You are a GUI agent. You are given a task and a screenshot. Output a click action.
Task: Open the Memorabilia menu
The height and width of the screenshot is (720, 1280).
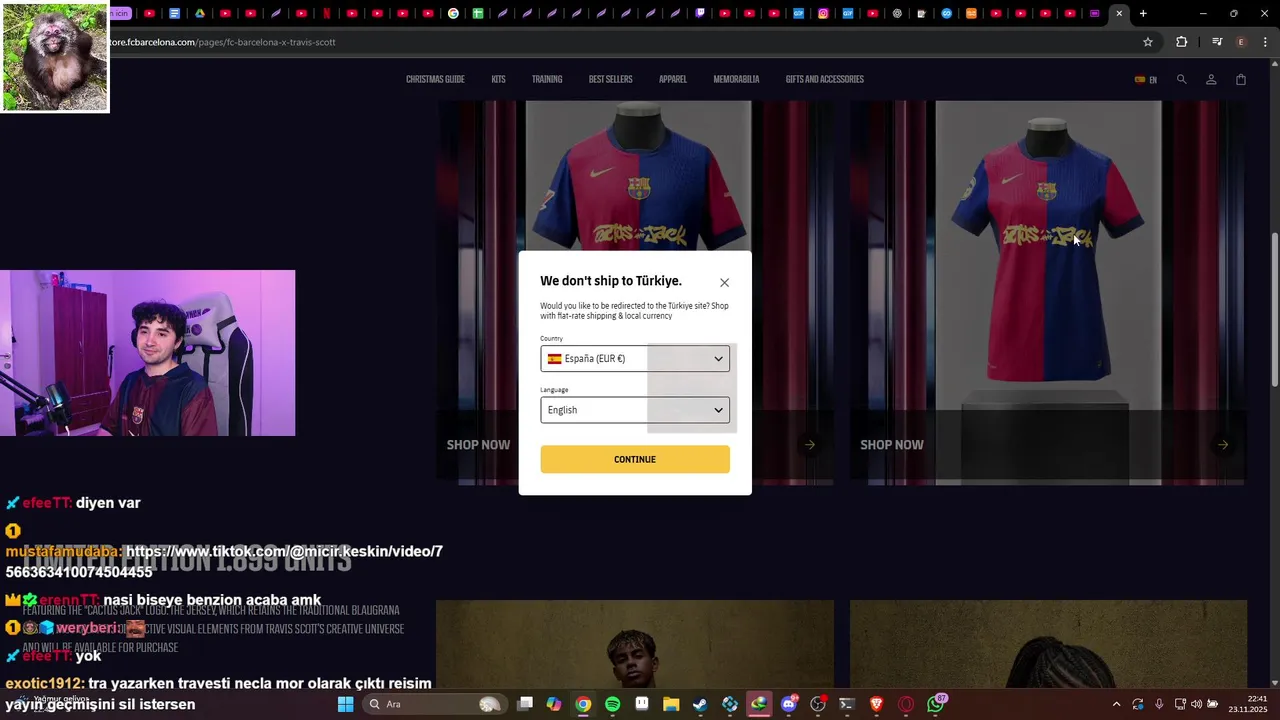pyautogui.click(x=736, y=79)
